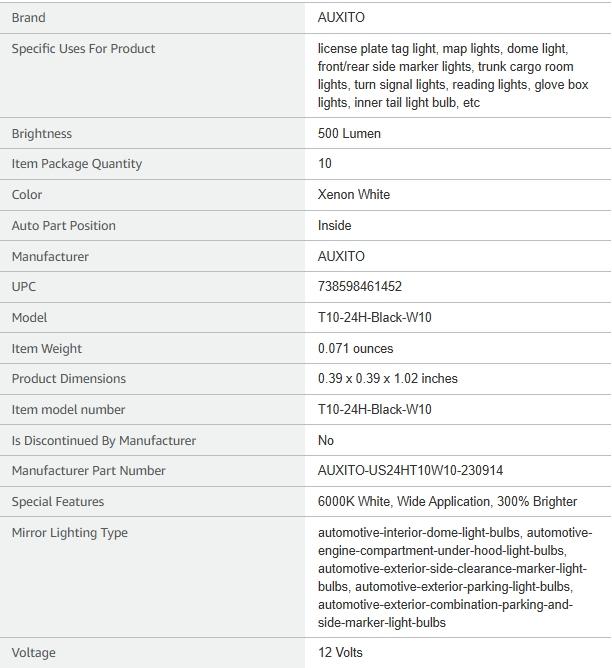
Task: Click the UPC number 738598461452
Action: 360,286
